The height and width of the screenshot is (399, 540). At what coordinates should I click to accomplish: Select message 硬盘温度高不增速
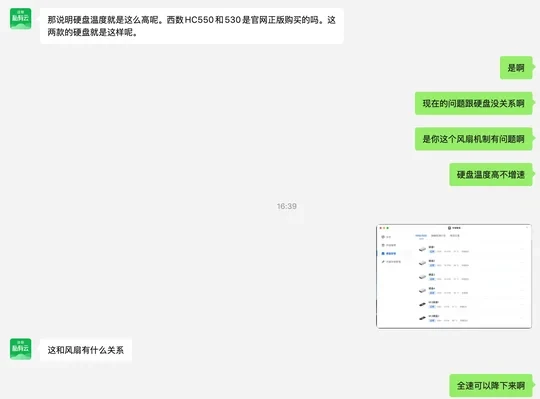(x=491, y=175)
